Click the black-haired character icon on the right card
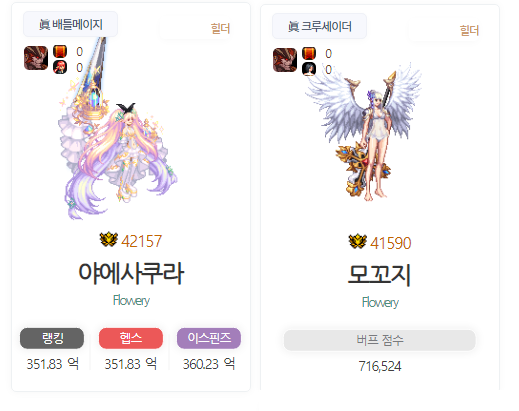Viewport: 519px width, 411px height. click(x=309, y=69)
